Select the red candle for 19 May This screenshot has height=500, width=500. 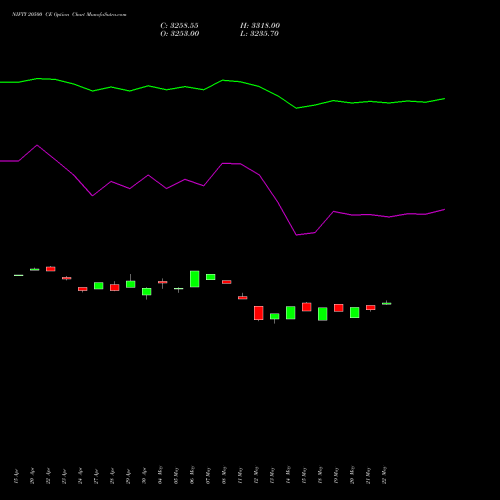pyautogui.click(x=339, y=308)
